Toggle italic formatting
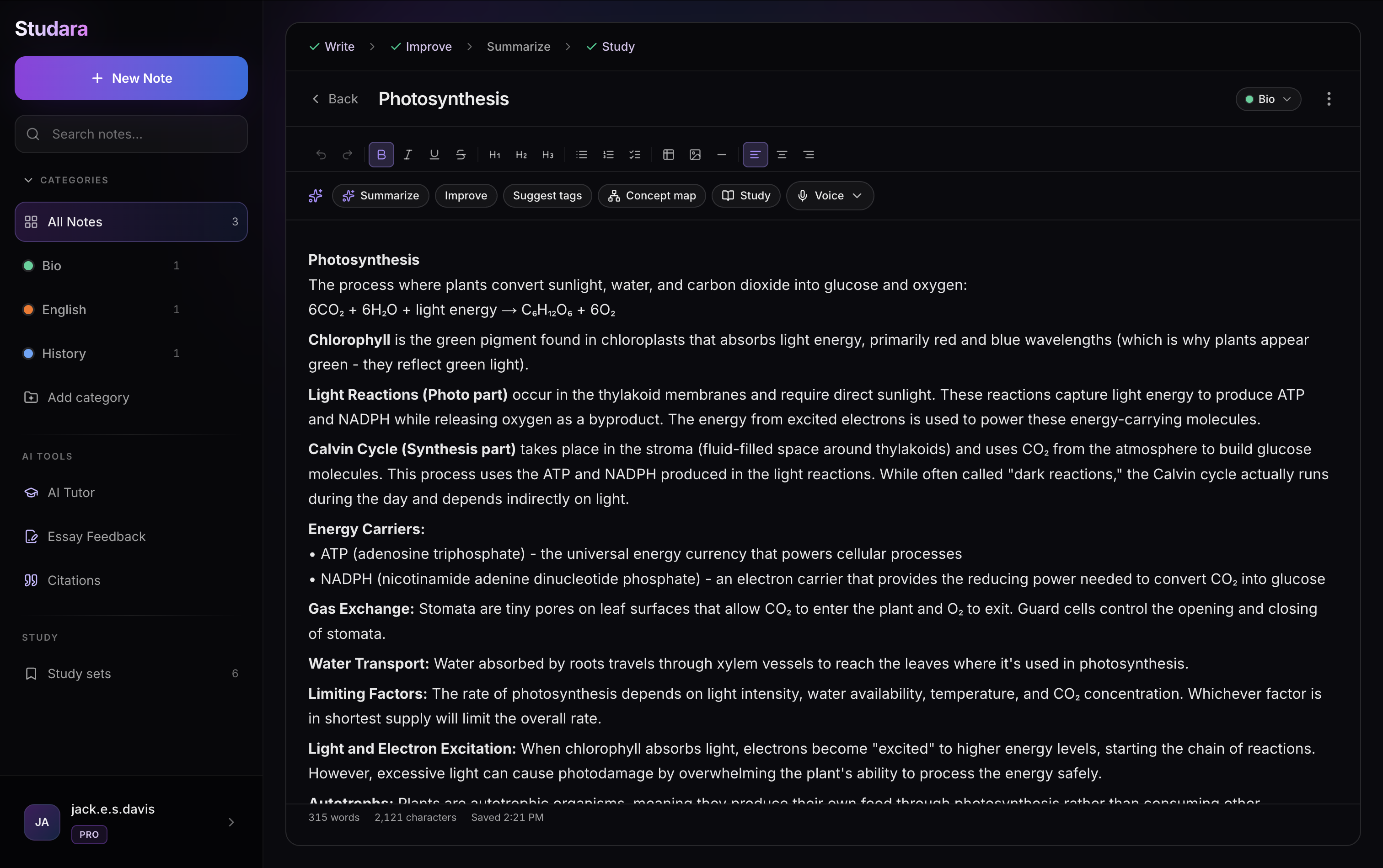 pyautogui.click(x=407, y=155)
